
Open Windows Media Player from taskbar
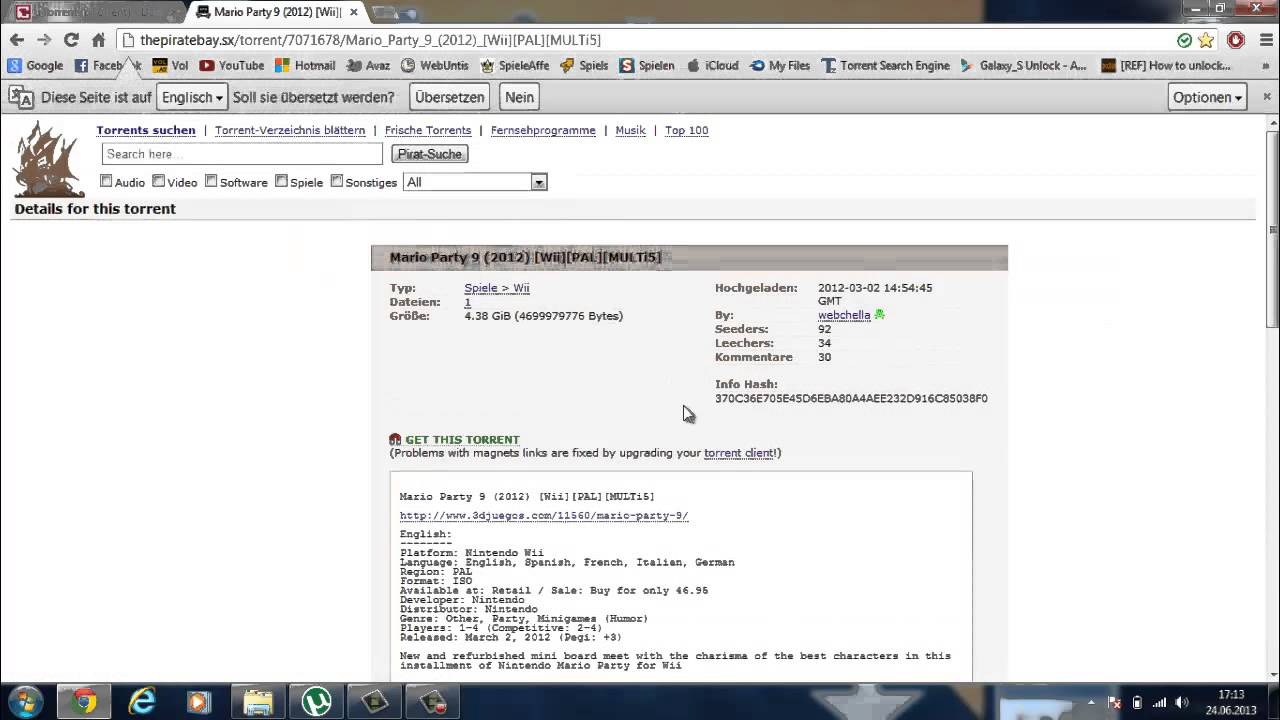pos(199,702)
